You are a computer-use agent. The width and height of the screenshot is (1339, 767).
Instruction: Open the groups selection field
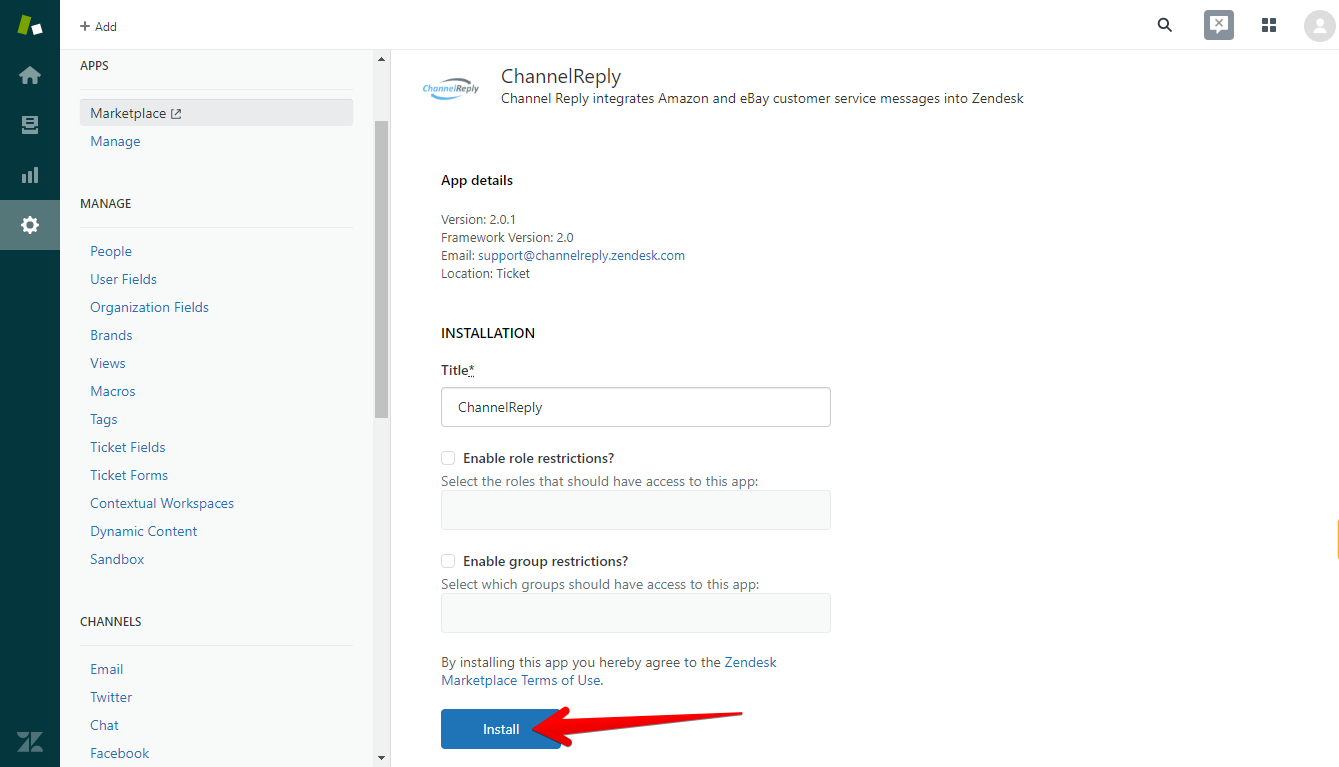click(x=636, y=613)
